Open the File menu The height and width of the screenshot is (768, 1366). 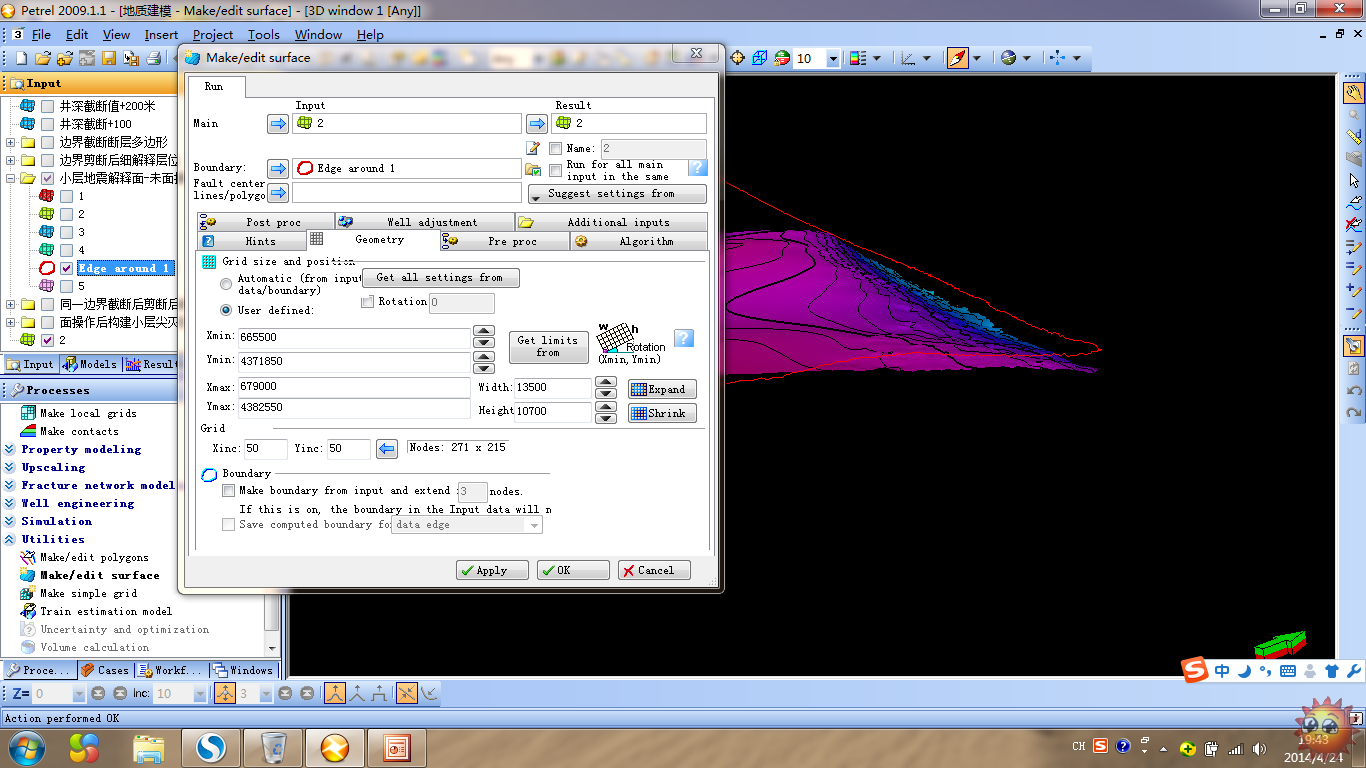tap(41, 34)
